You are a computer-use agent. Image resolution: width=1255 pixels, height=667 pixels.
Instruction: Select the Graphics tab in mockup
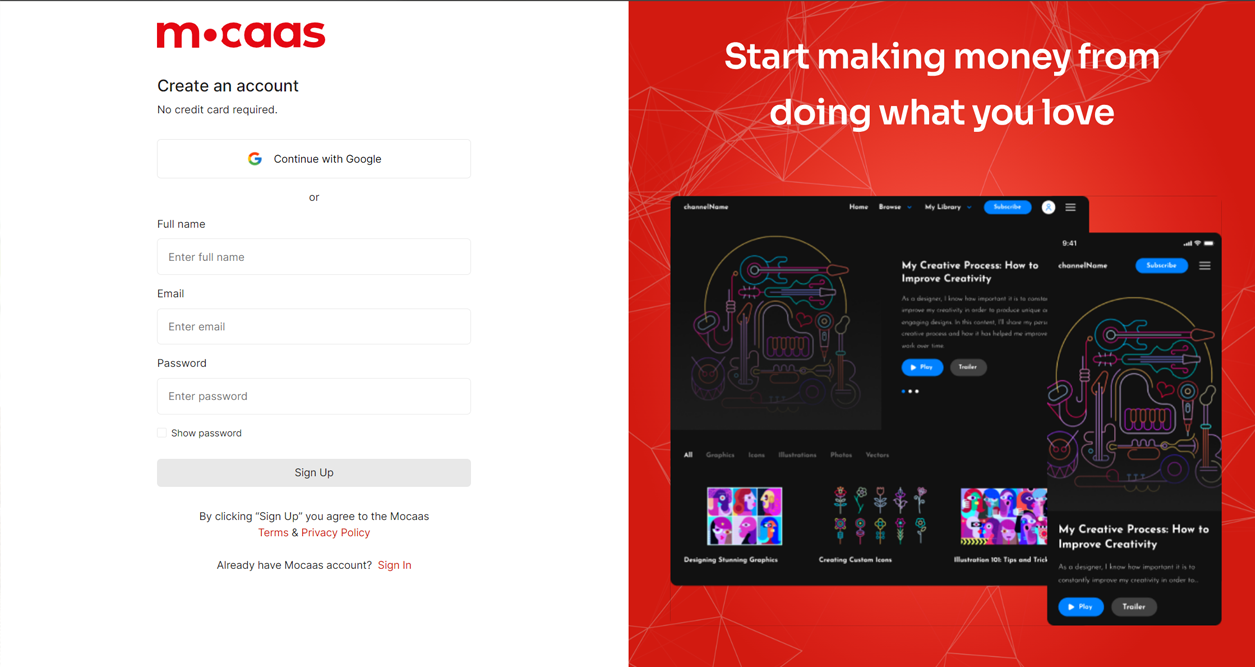tap(720, 455)
